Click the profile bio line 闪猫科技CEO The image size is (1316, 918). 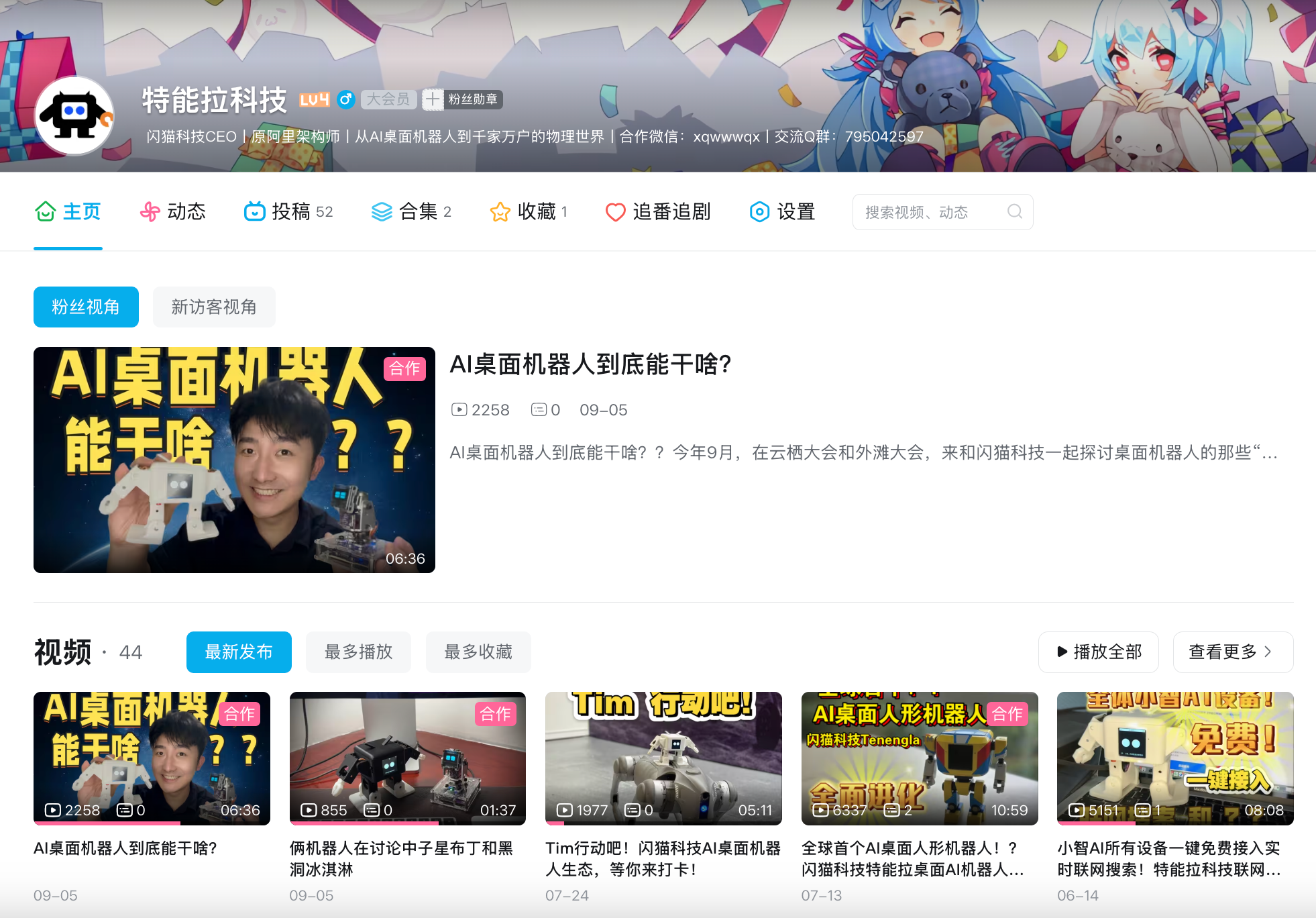pos(535,137)
